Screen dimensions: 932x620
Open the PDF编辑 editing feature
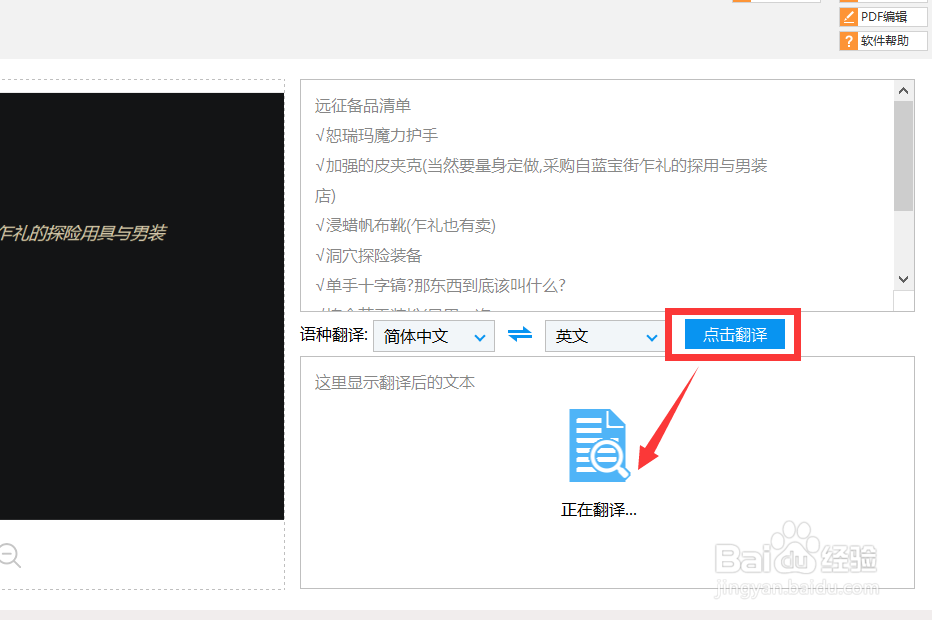tap(883, 16)
